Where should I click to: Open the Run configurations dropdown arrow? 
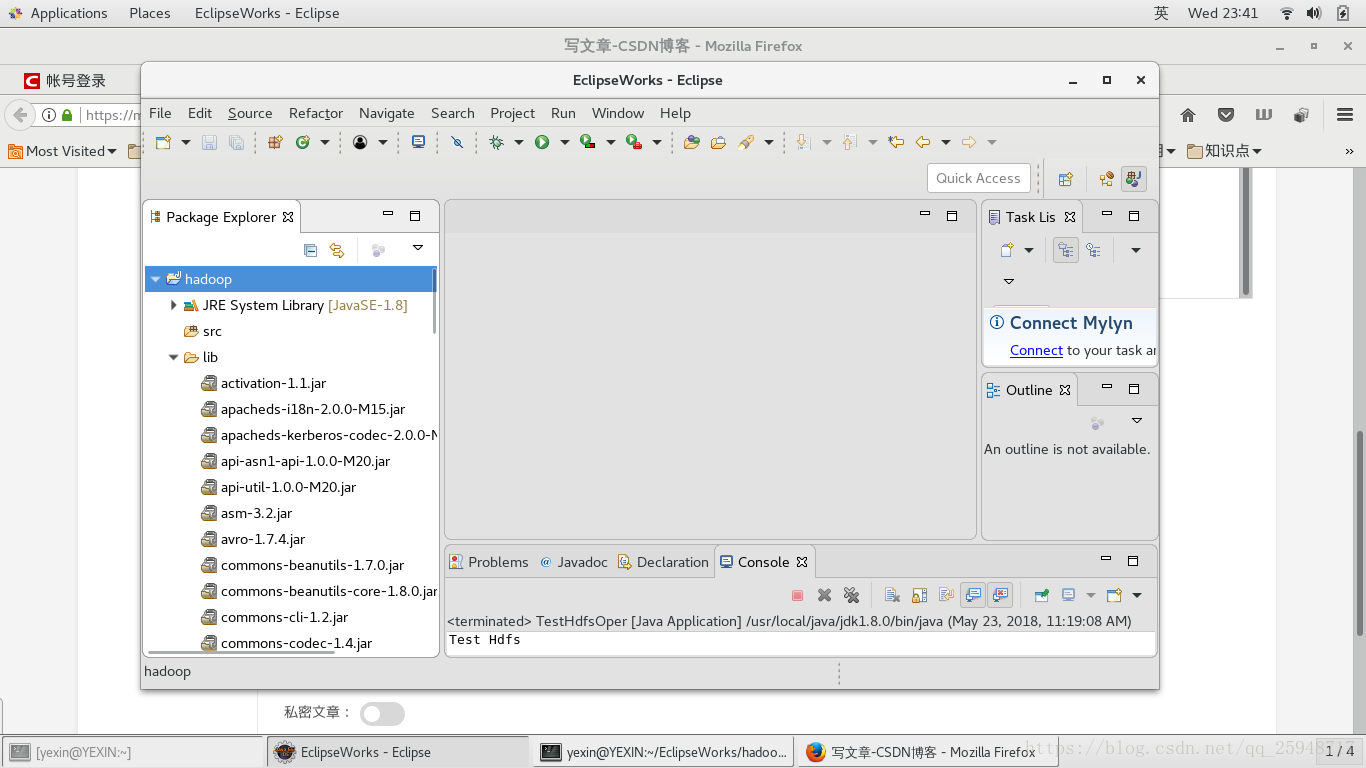coord(564,142)
